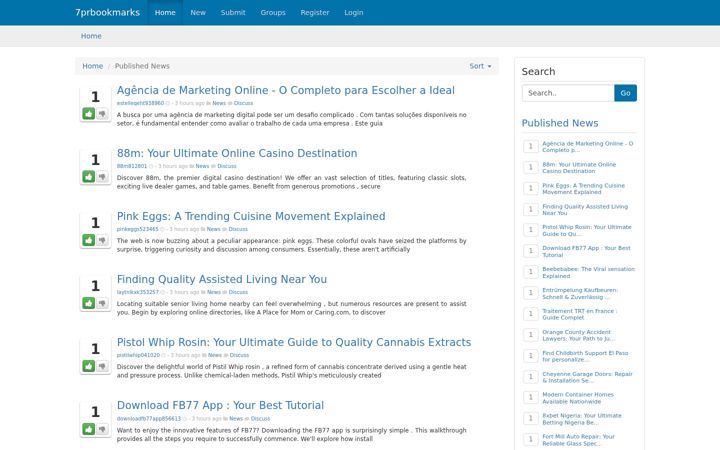This screenshot has width=720, height=450.
Task: Open the Register page
Action: click(315, 12)
